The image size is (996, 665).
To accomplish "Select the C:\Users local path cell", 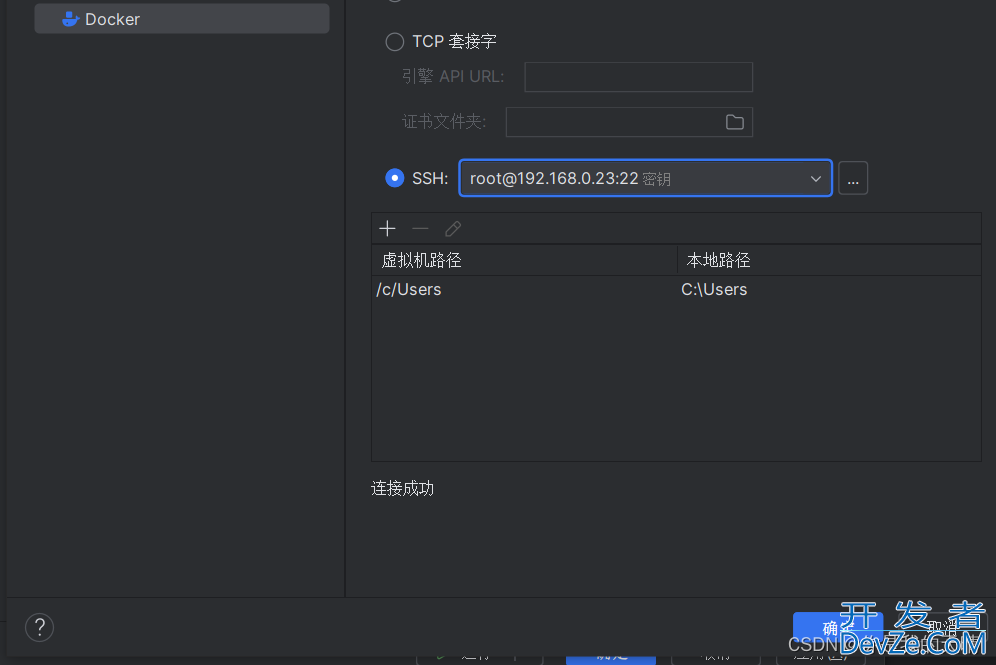I will pos(830,290).
